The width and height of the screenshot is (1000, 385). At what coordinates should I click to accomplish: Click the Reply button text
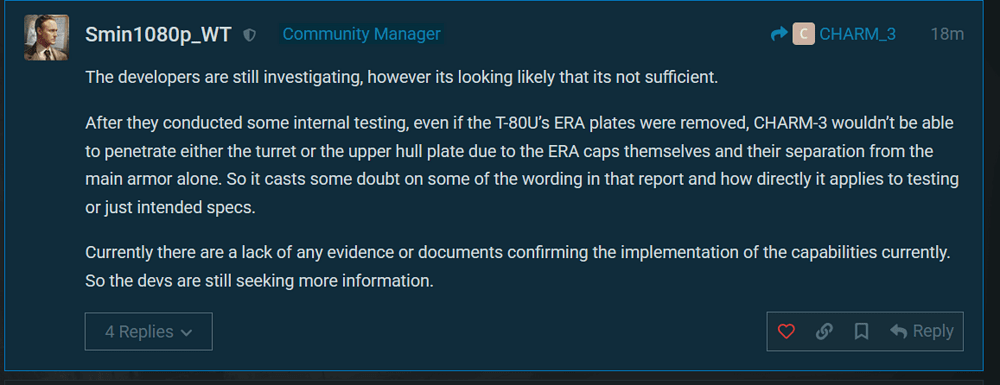pyautogui.click(x=933, y=331)
